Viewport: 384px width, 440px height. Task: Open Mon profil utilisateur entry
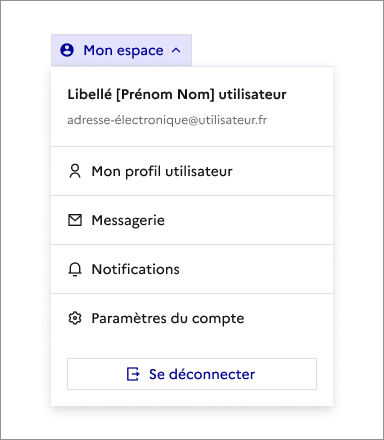pos(162,171)
